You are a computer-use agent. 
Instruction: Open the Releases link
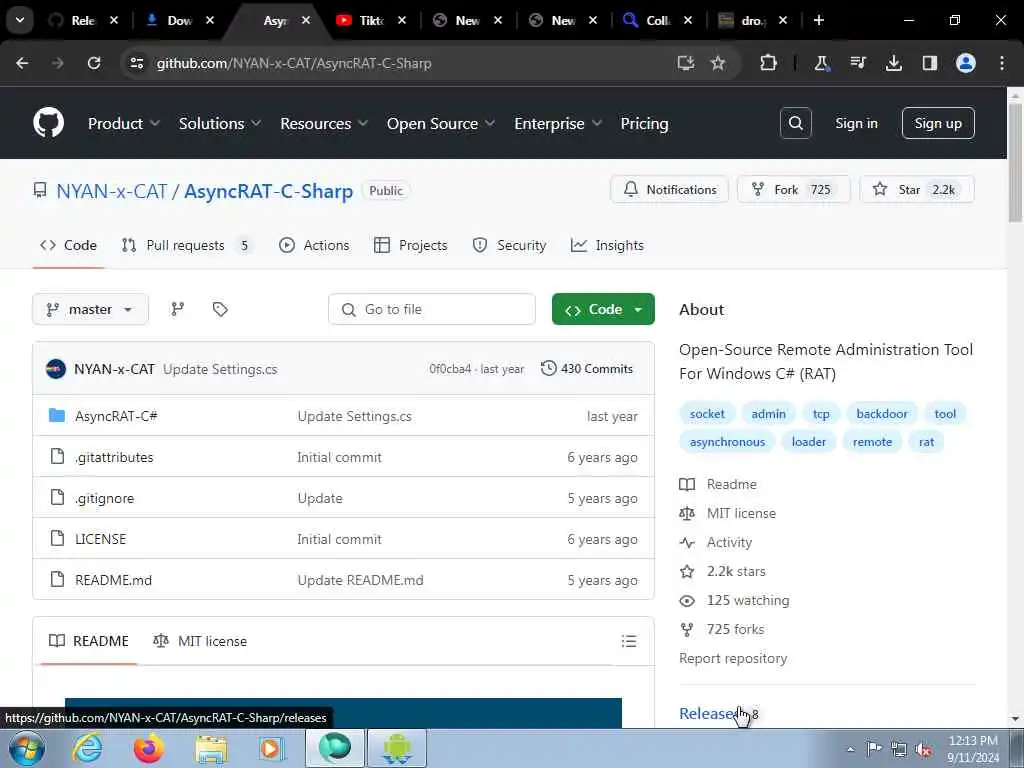click(709, 714)
